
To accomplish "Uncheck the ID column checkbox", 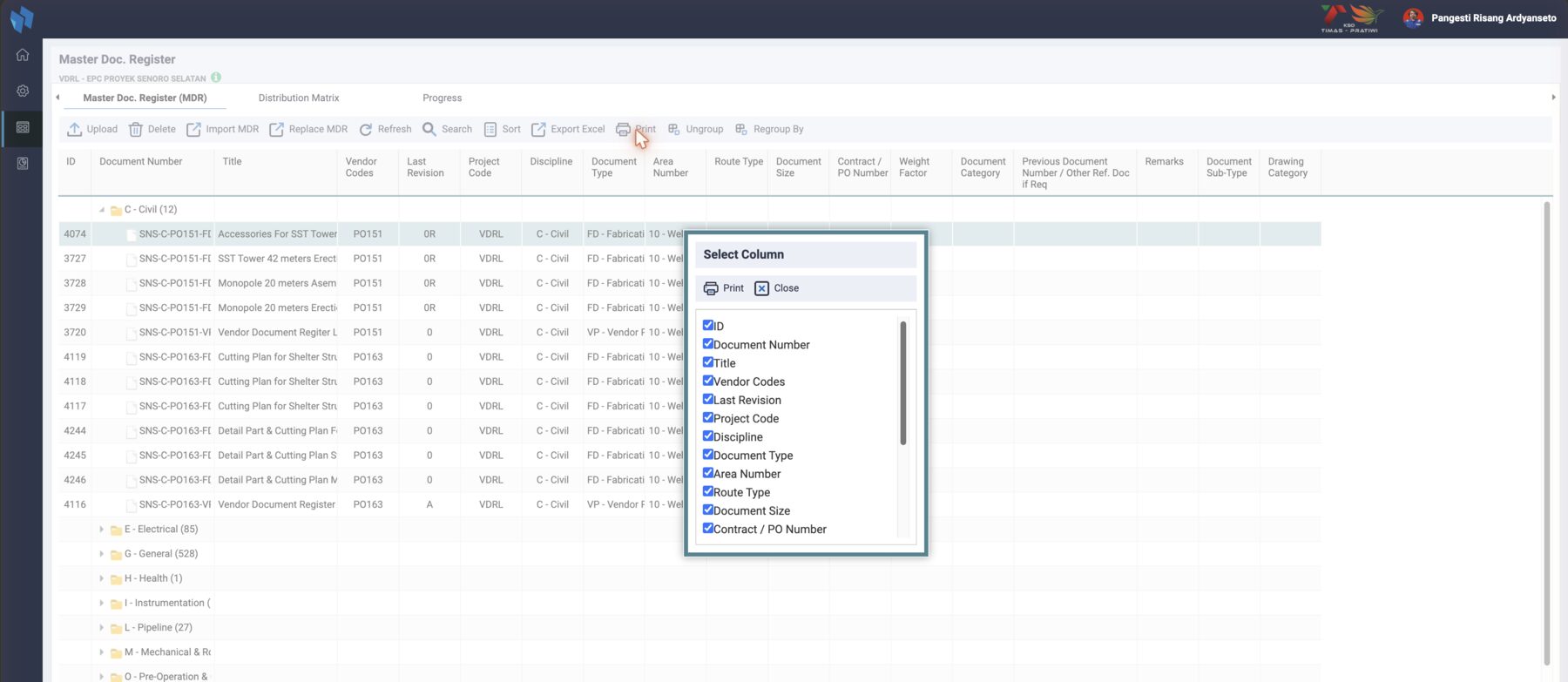I will coord(708,326).
